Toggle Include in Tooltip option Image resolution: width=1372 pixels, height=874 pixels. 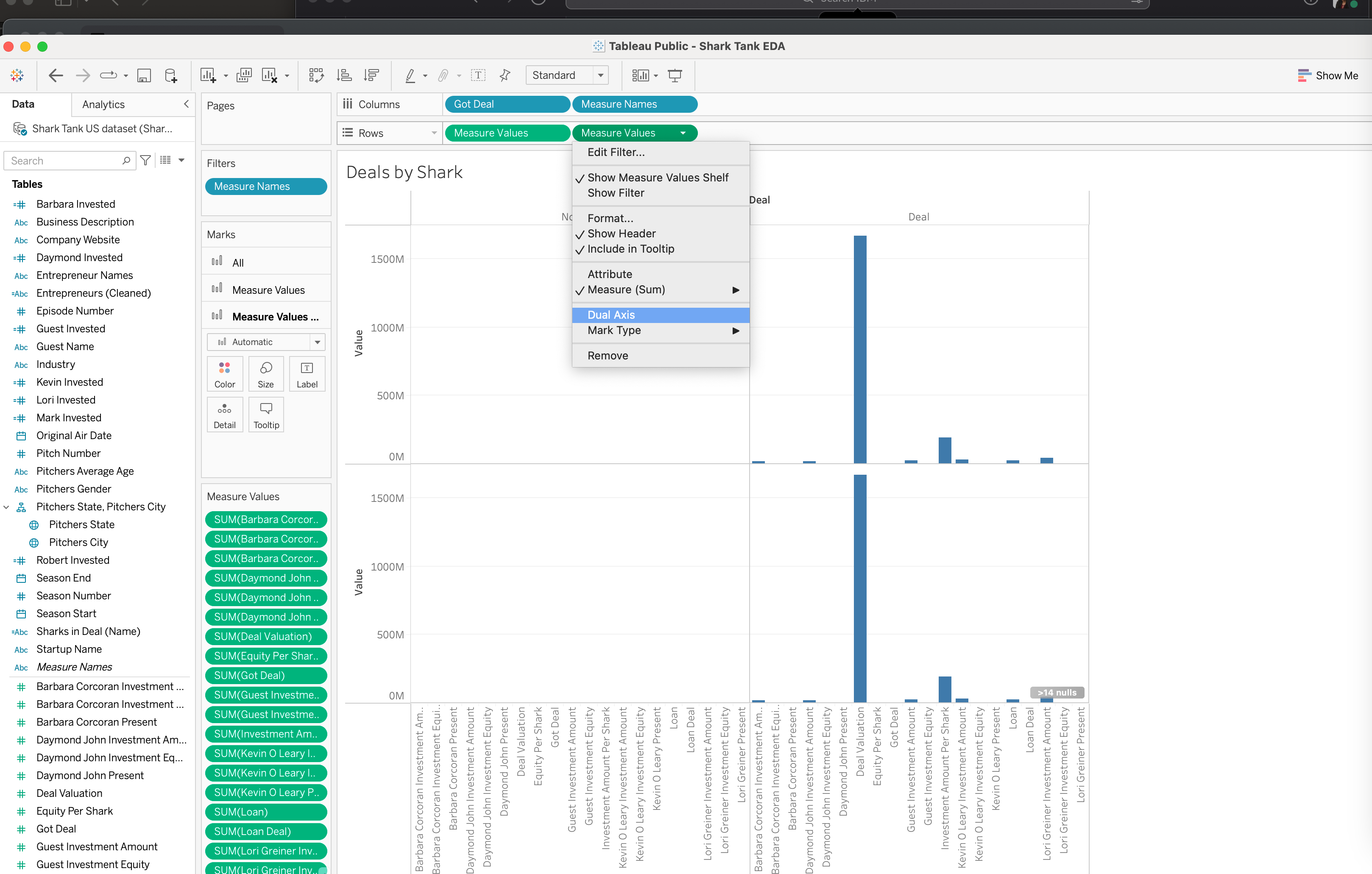pyautogui.click(x=630, y=249)
